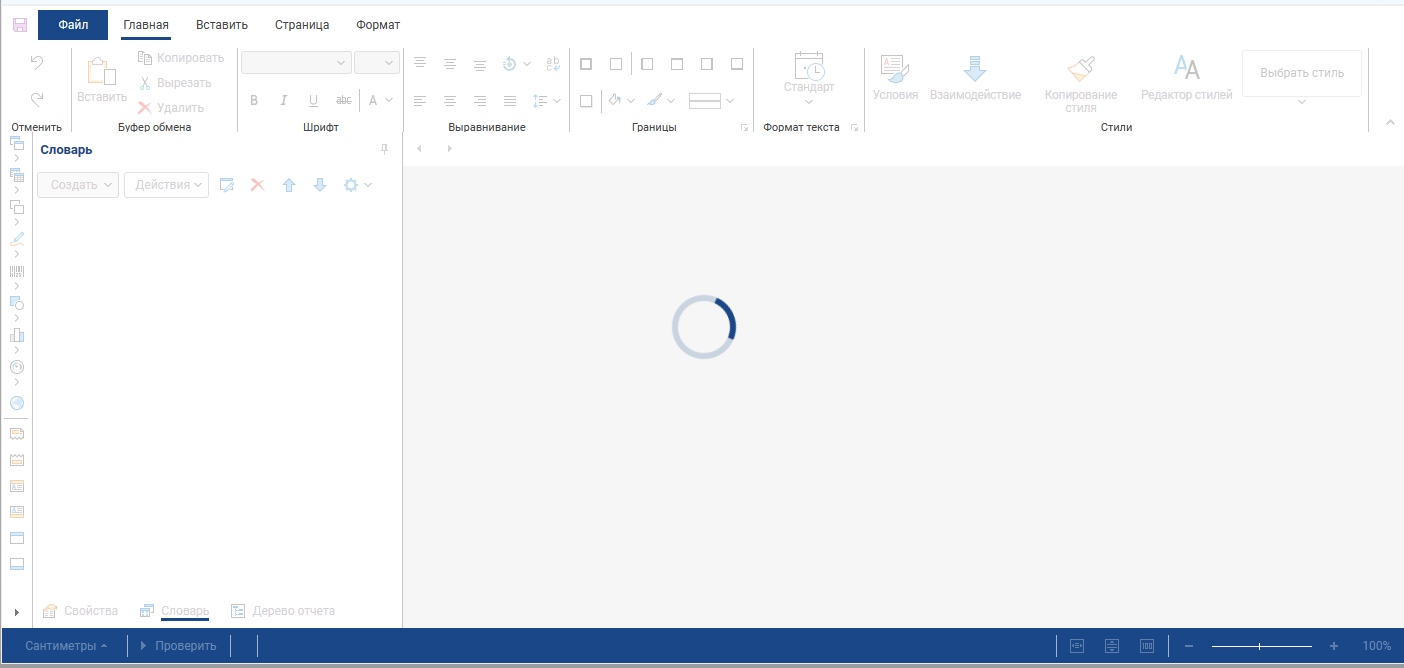Paste using the Вставить clipboard button
This screenshot has width=1404, height=668.
(x=102, y=80)
